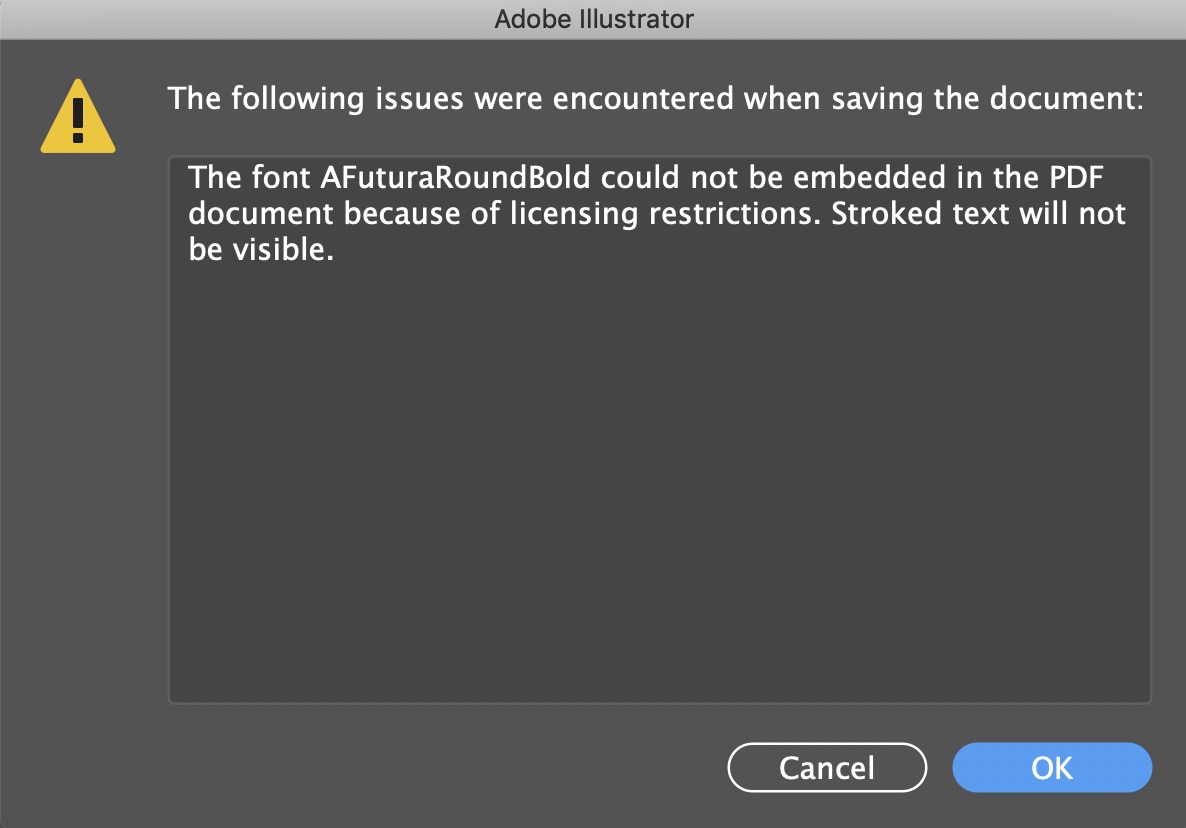Click the word 'document:' in the heading

pos(1067,99)
